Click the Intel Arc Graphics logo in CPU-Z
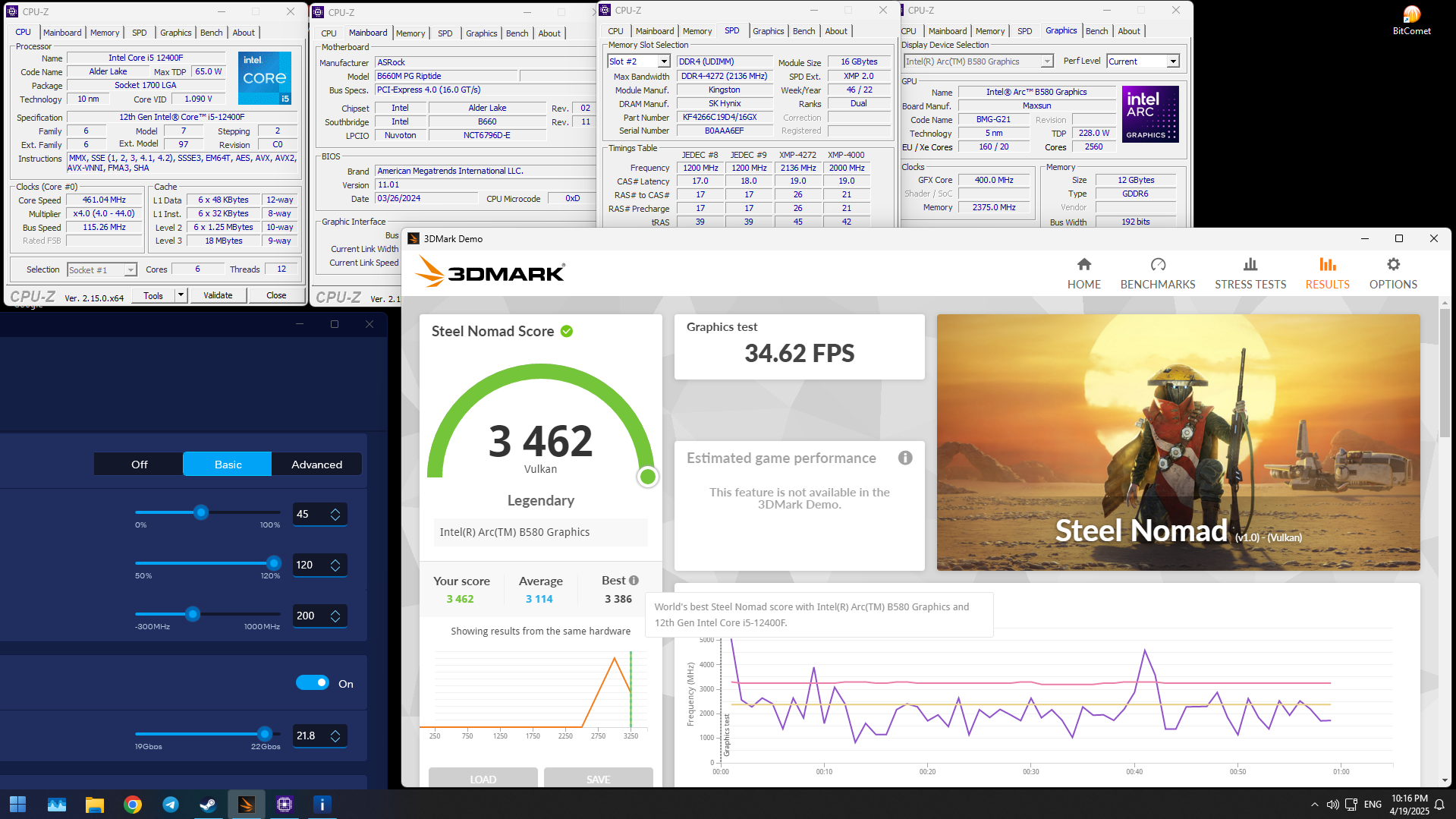 pyautogui.click(x=1150, y=114)
